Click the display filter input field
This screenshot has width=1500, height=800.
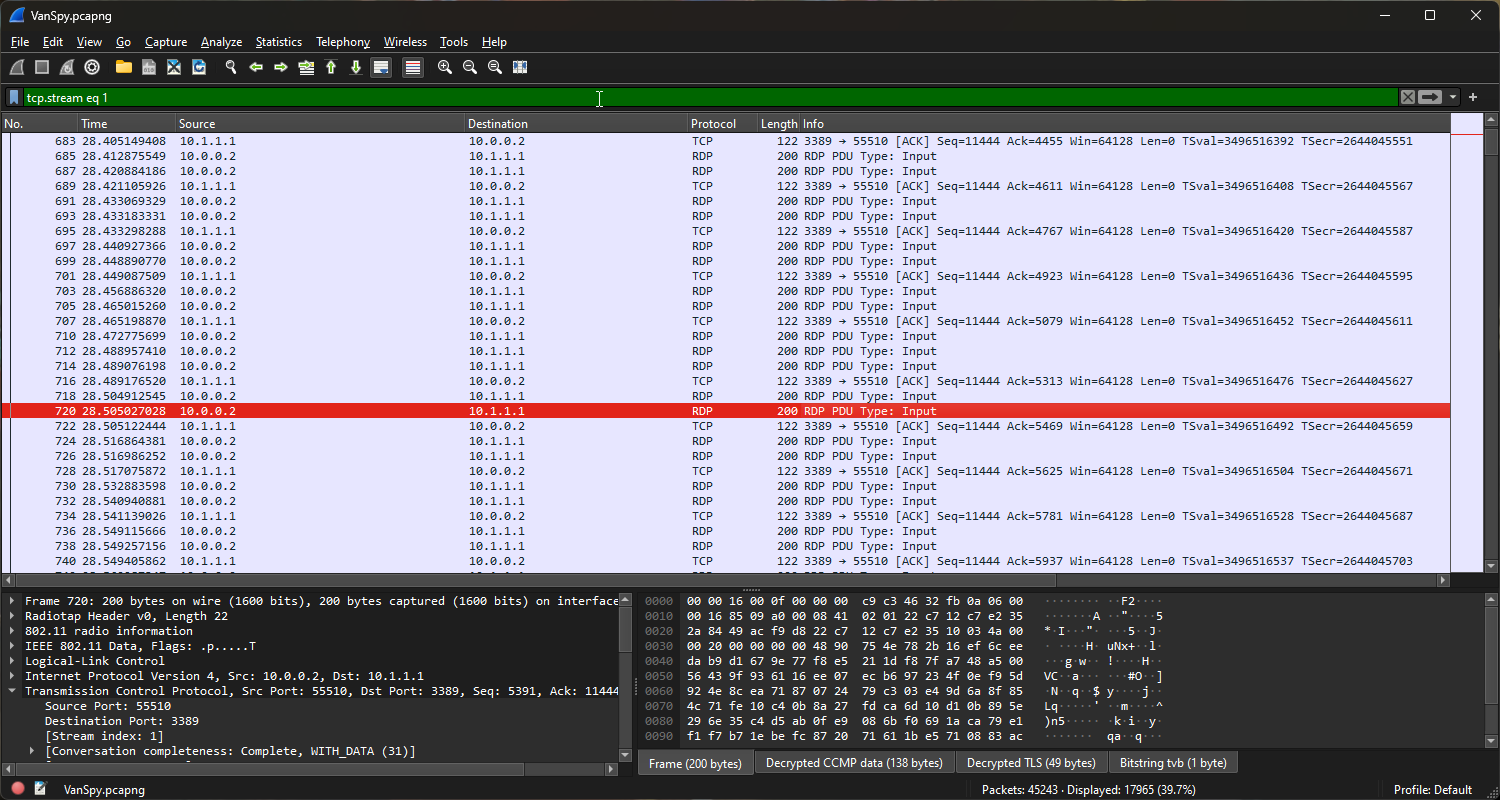coord(710,97)
